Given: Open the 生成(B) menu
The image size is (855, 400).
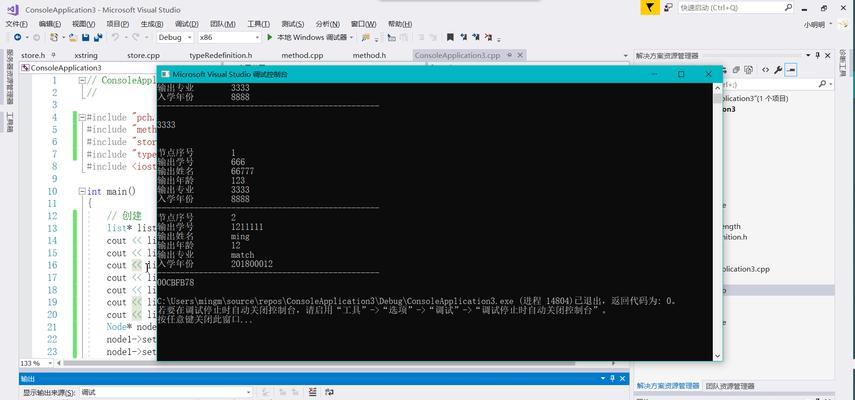Looking at the screenshot, I should point(152,24).
